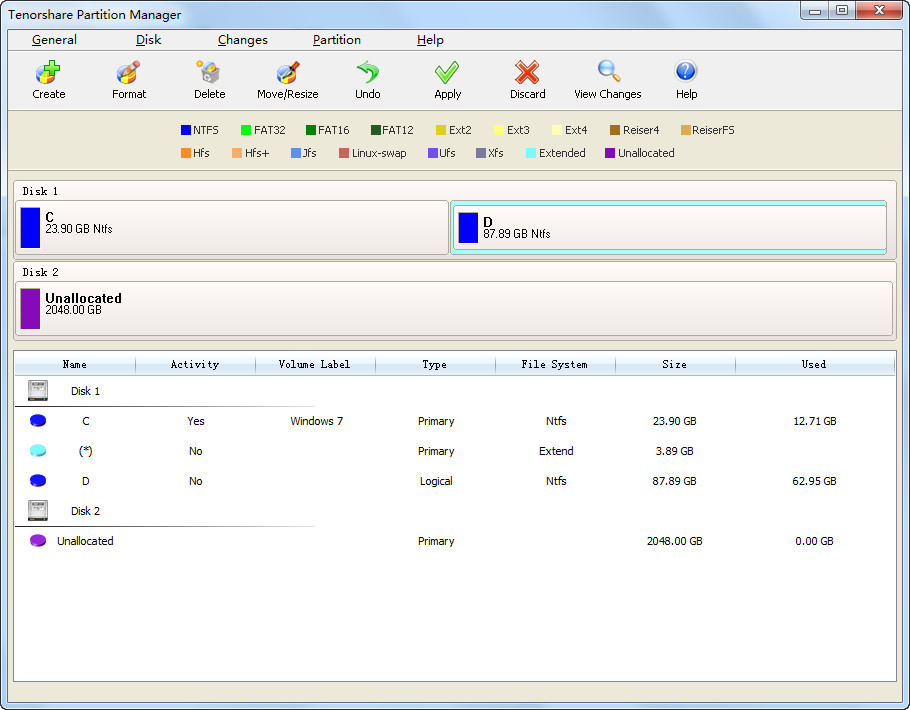Apply pending changes with Apply icon
This screenshot has height=710, width=910.
[447, 79]
